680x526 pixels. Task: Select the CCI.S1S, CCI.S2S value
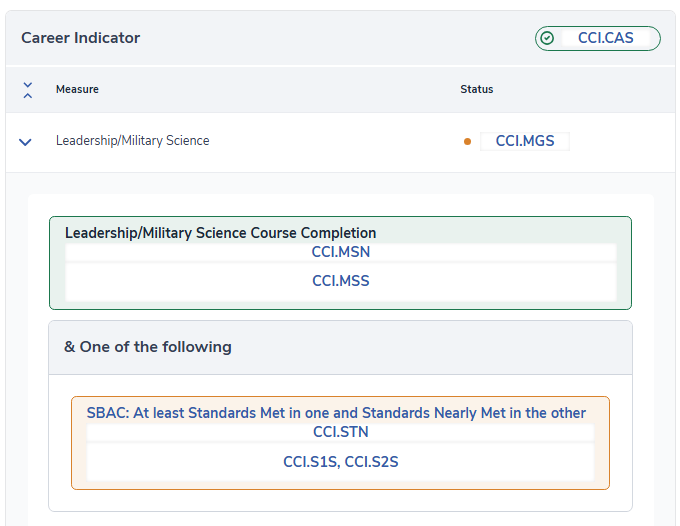340,462
